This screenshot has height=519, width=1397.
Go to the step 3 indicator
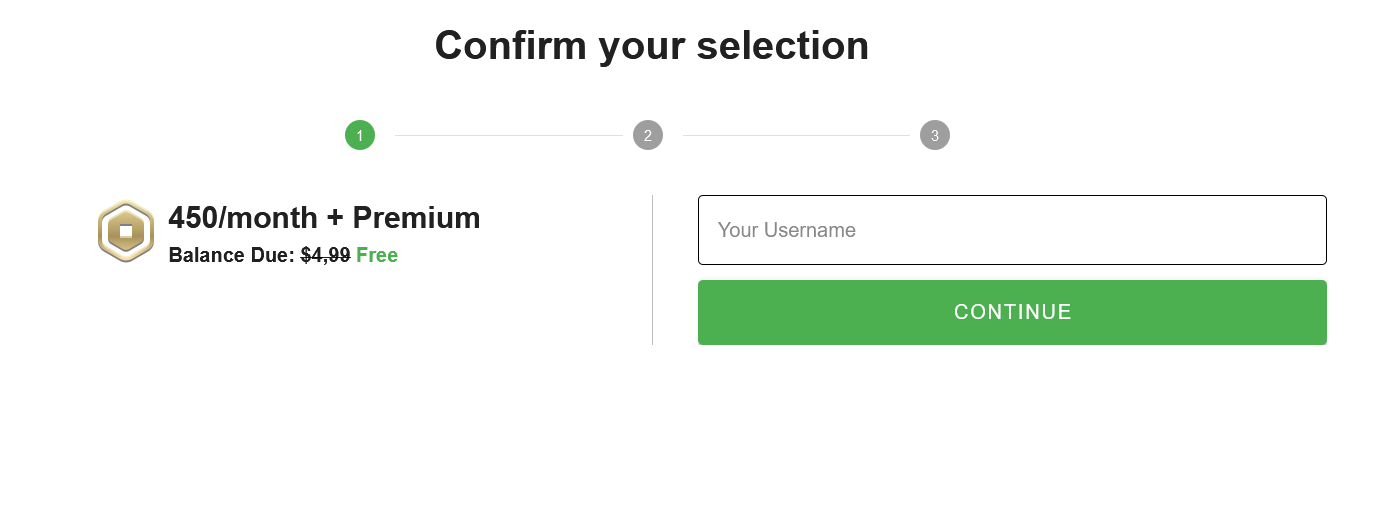pyautogui.click(x=935, y=135)
